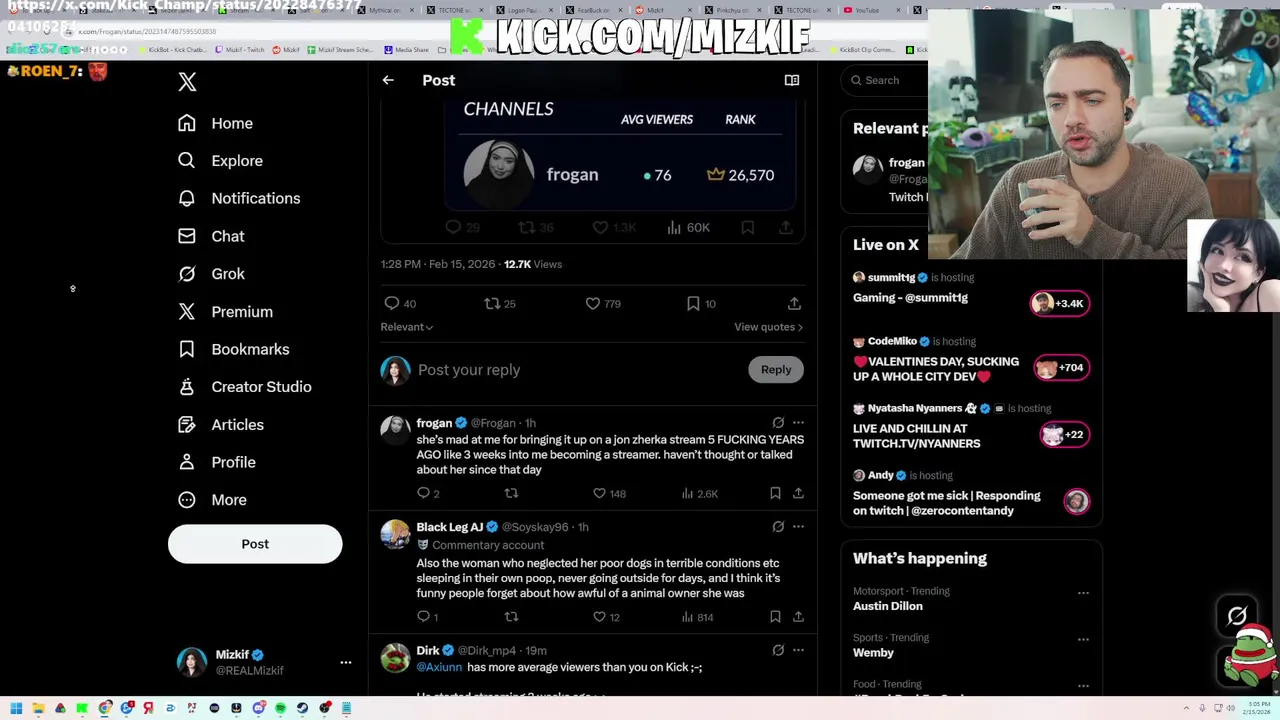Bookmark the main post showing 10 bookmarks
Viewport: 1280px width, 720px height.
tap(693, 303)
